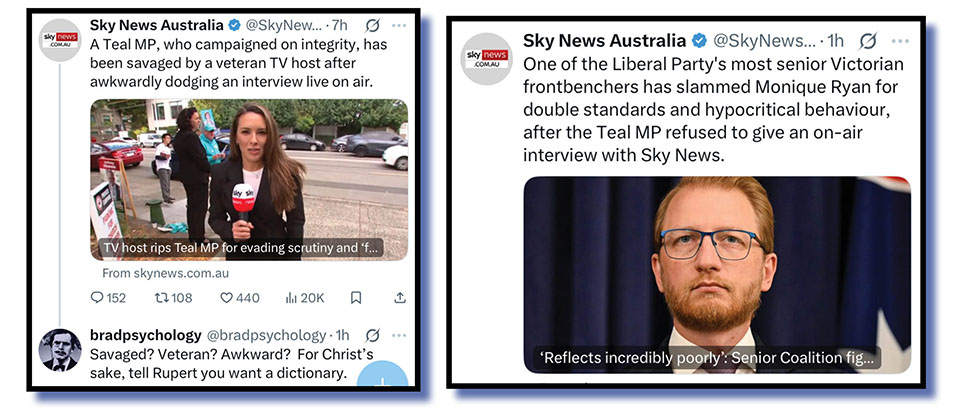Click the reply icon showing 152 comments

(97, 298)
